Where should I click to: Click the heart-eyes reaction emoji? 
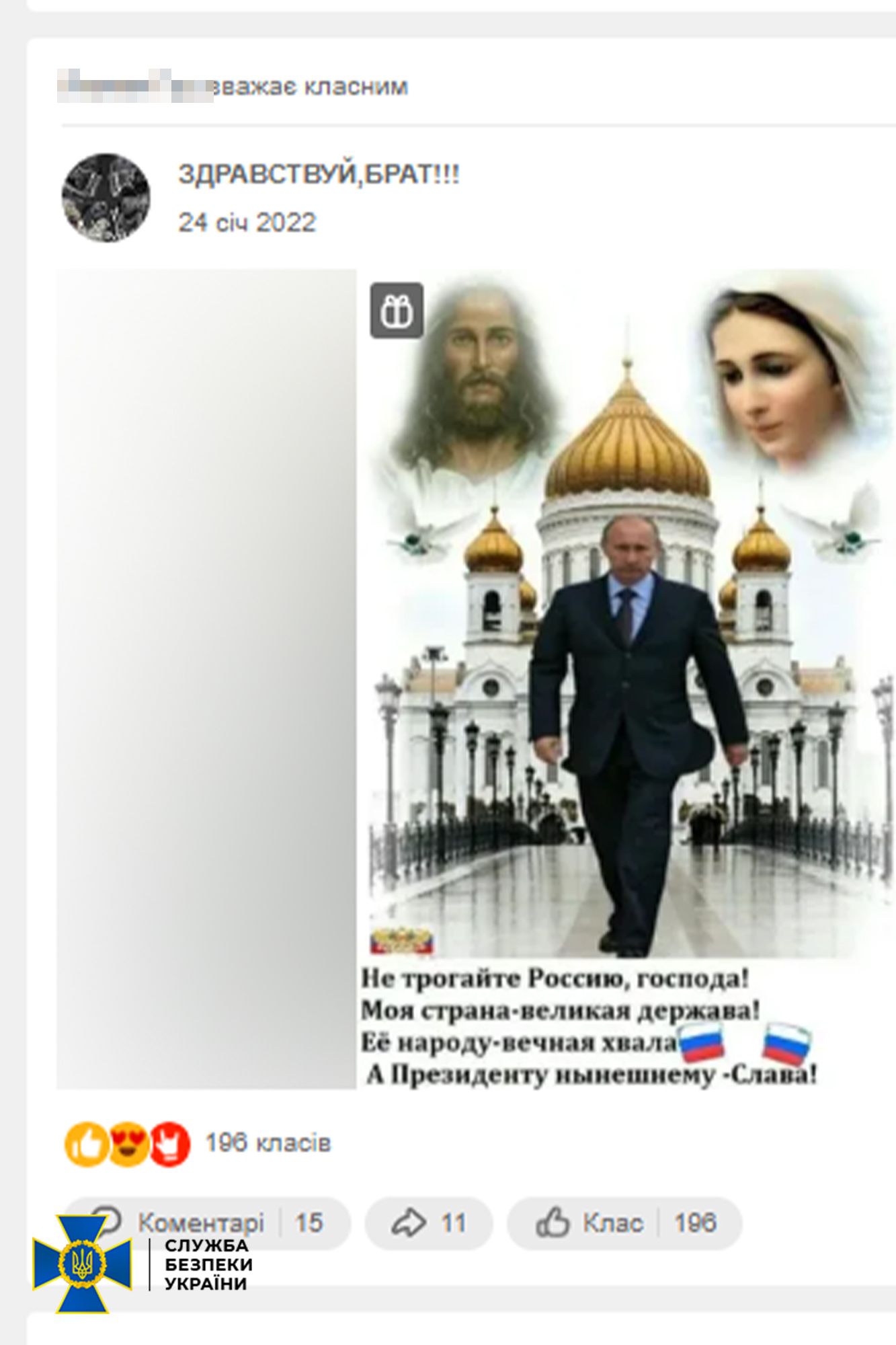click(x=128, y=1143)
